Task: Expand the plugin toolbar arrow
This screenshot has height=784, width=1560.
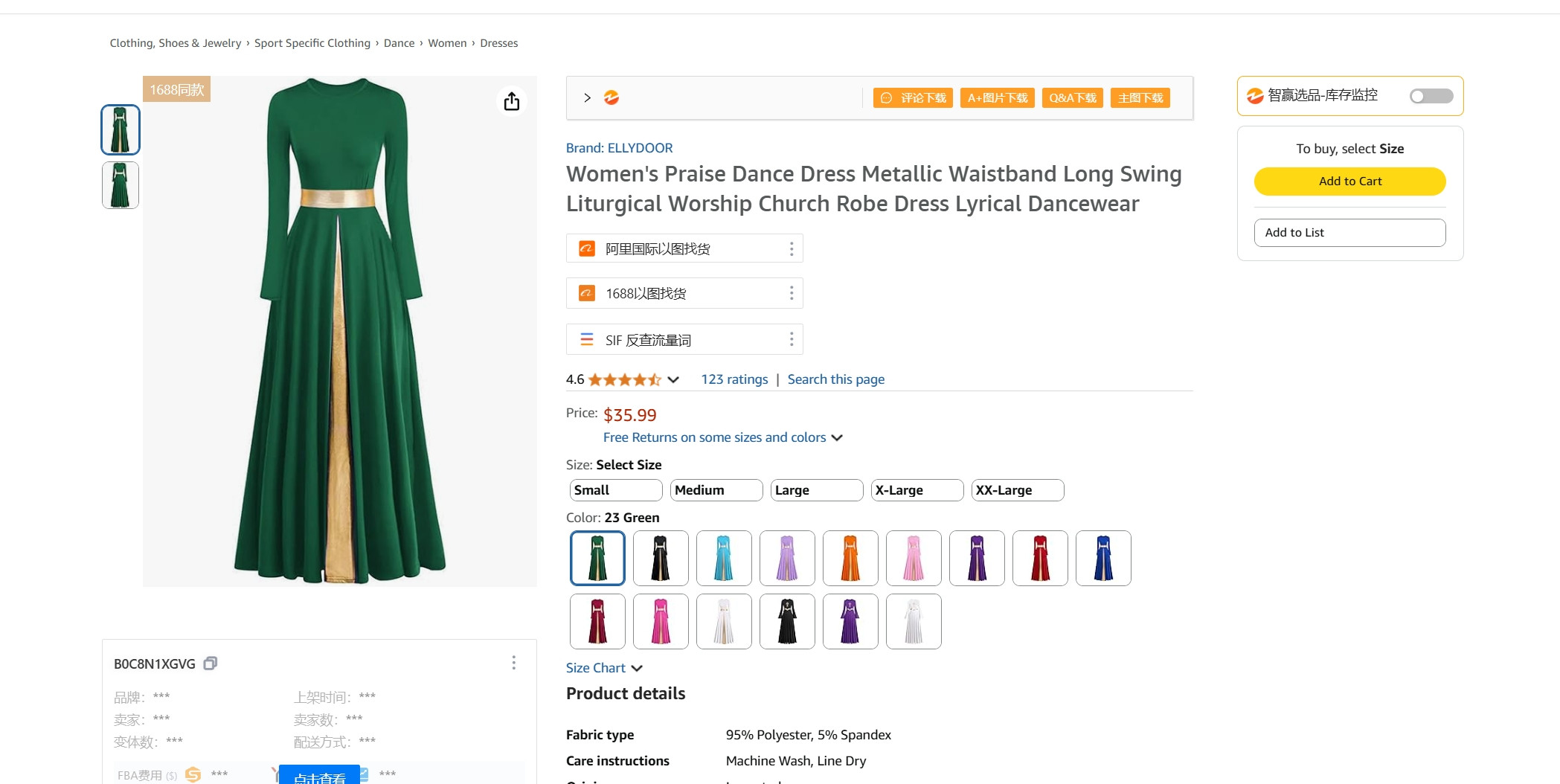Action: point(588,97)
